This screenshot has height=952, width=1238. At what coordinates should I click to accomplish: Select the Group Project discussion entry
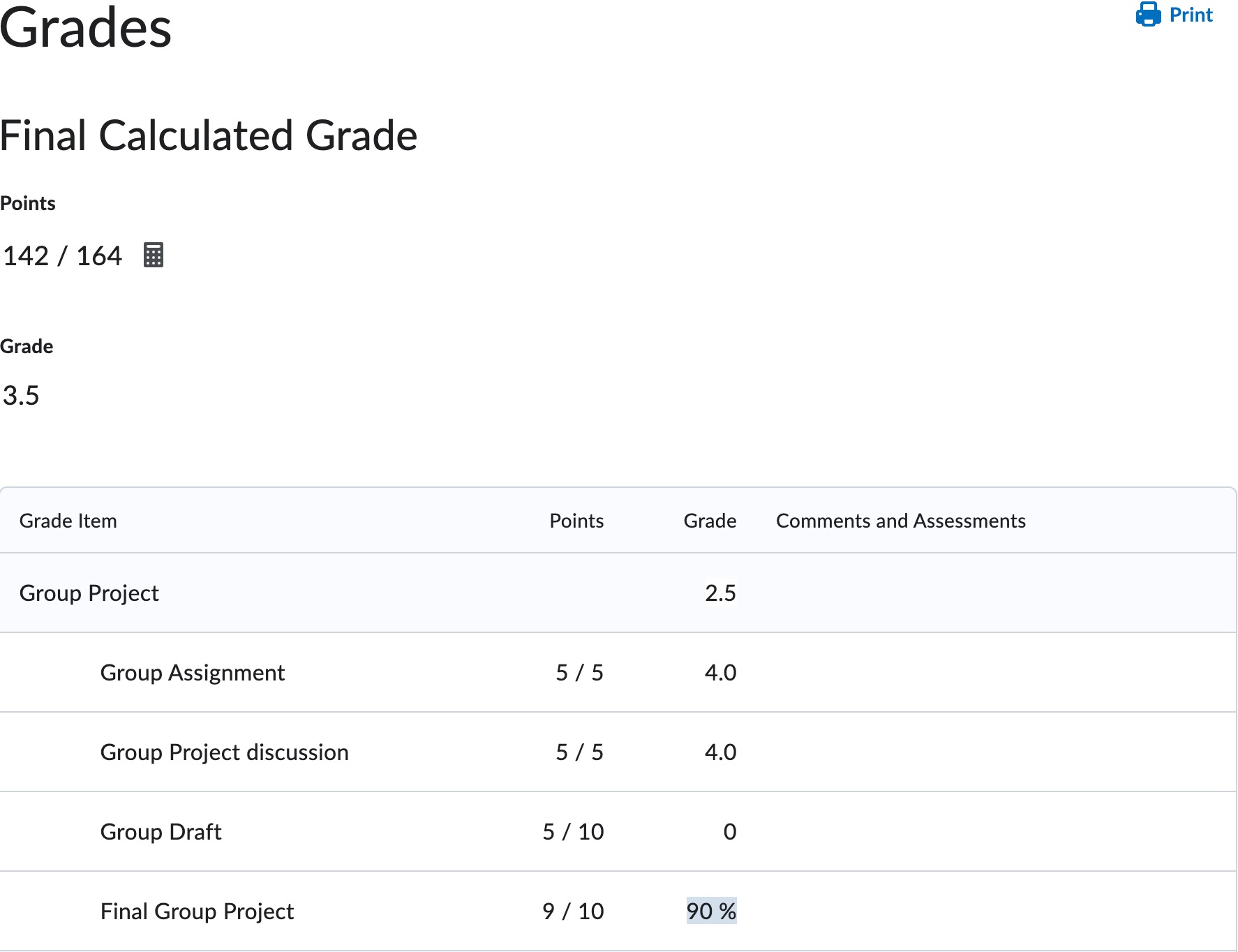(225, 752)
